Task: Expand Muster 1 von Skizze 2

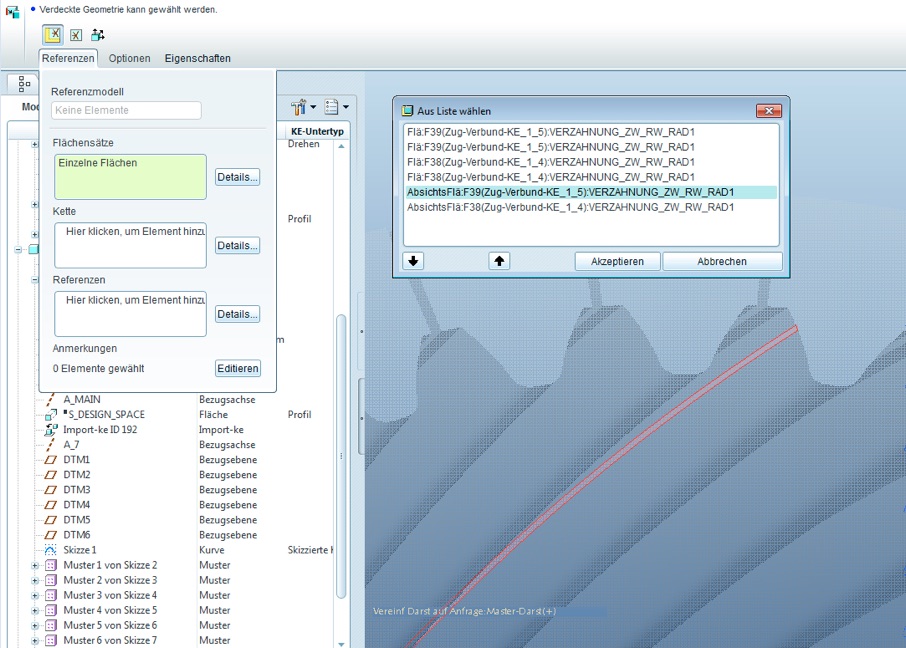Action: pos(35,565)
